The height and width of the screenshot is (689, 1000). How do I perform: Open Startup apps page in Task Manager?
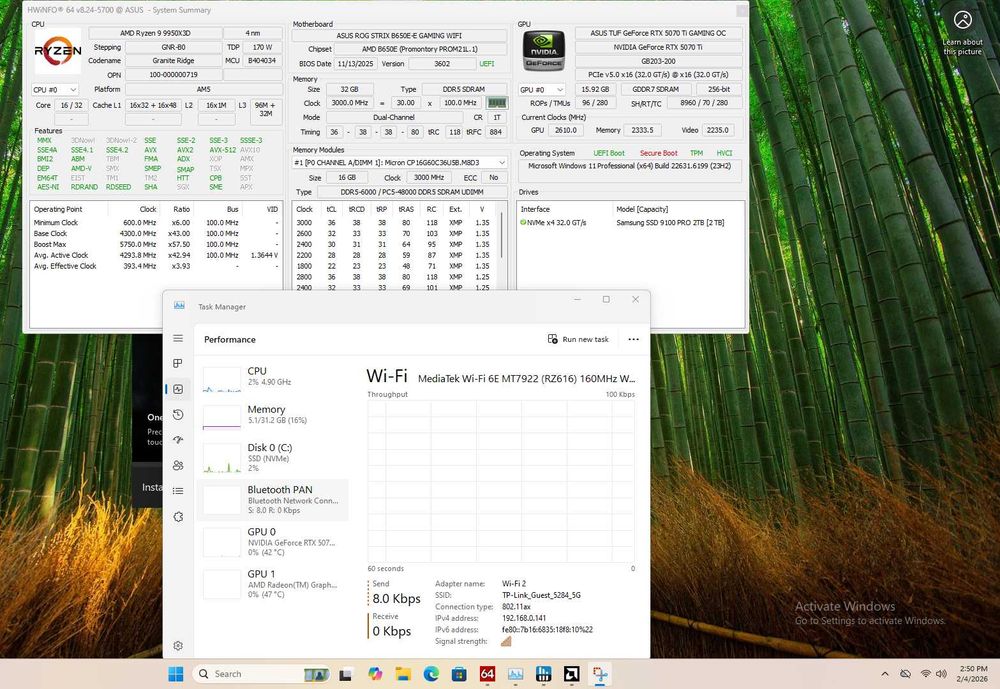178,440
